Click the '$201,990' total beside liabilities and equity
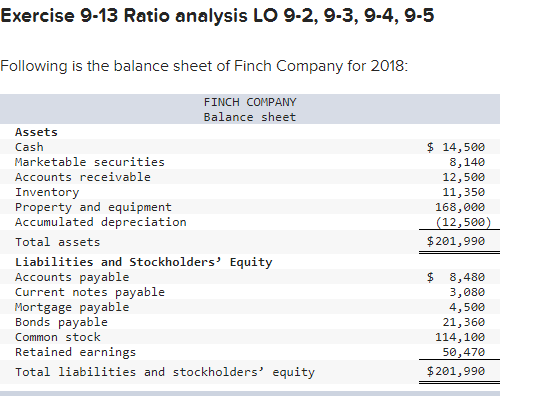Screen dimensions: 545x404 pos(456,371)
